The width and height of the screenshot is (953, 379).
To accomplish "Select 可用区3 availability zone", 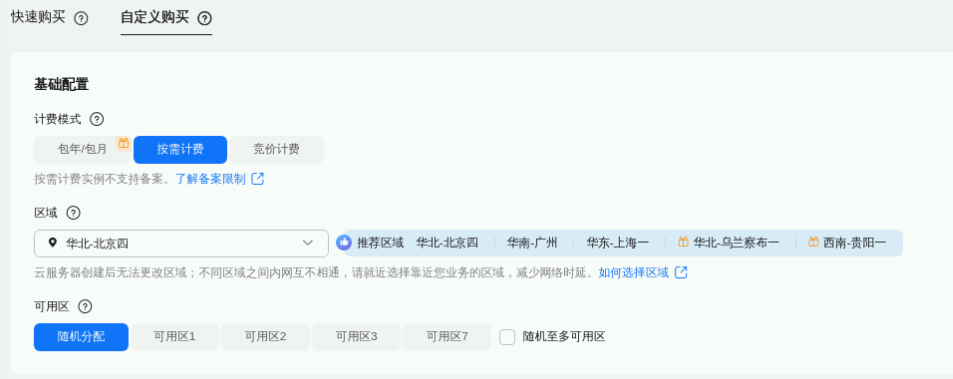I will tap(356, 337).
